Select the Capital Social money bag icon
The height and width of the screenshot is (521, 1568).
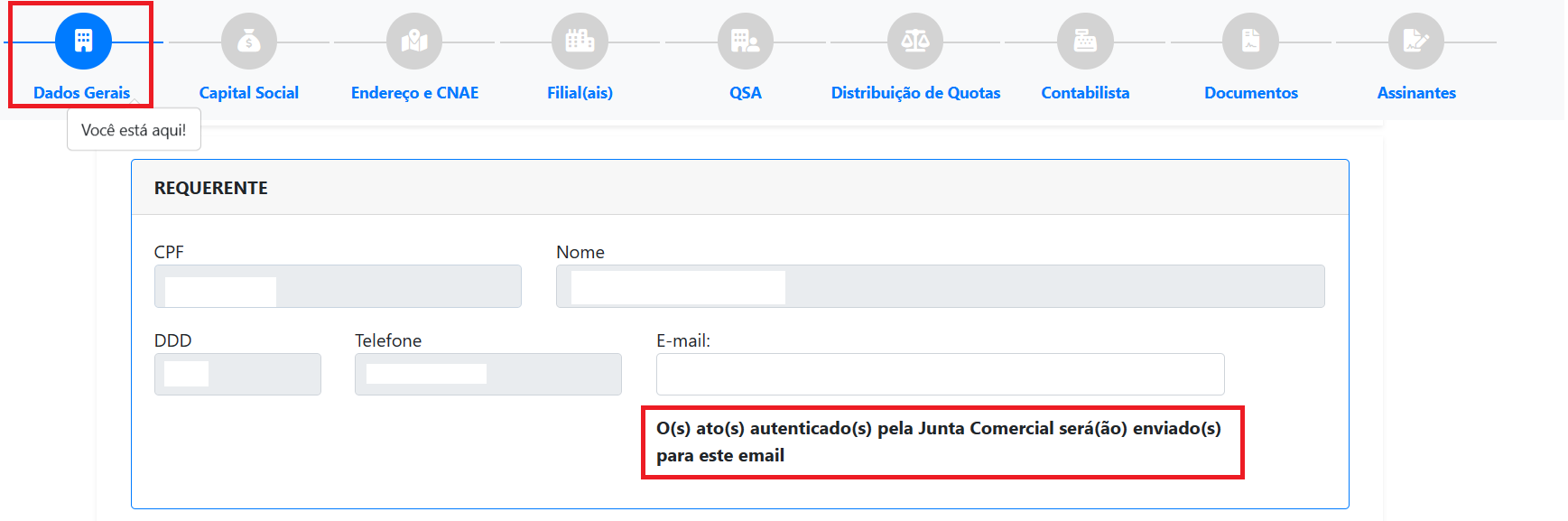249,42
